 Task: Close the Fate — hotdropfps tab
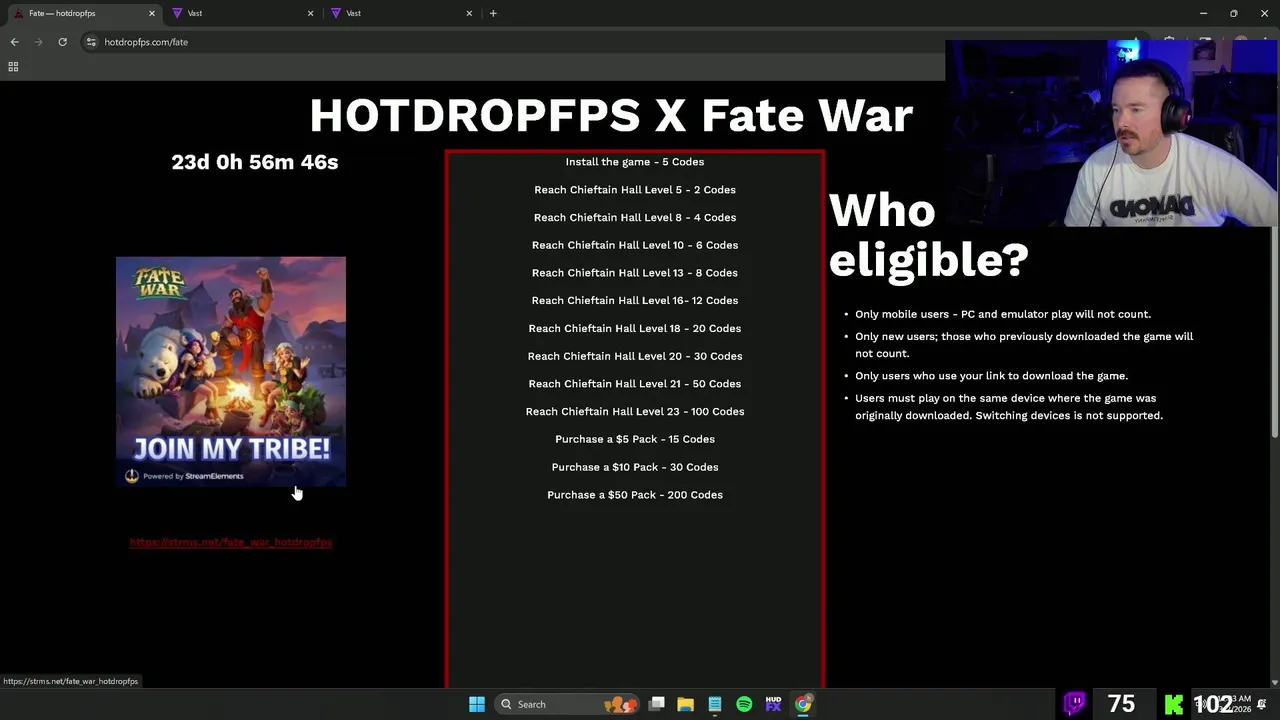pyautogui.click(x=152, y=13)
